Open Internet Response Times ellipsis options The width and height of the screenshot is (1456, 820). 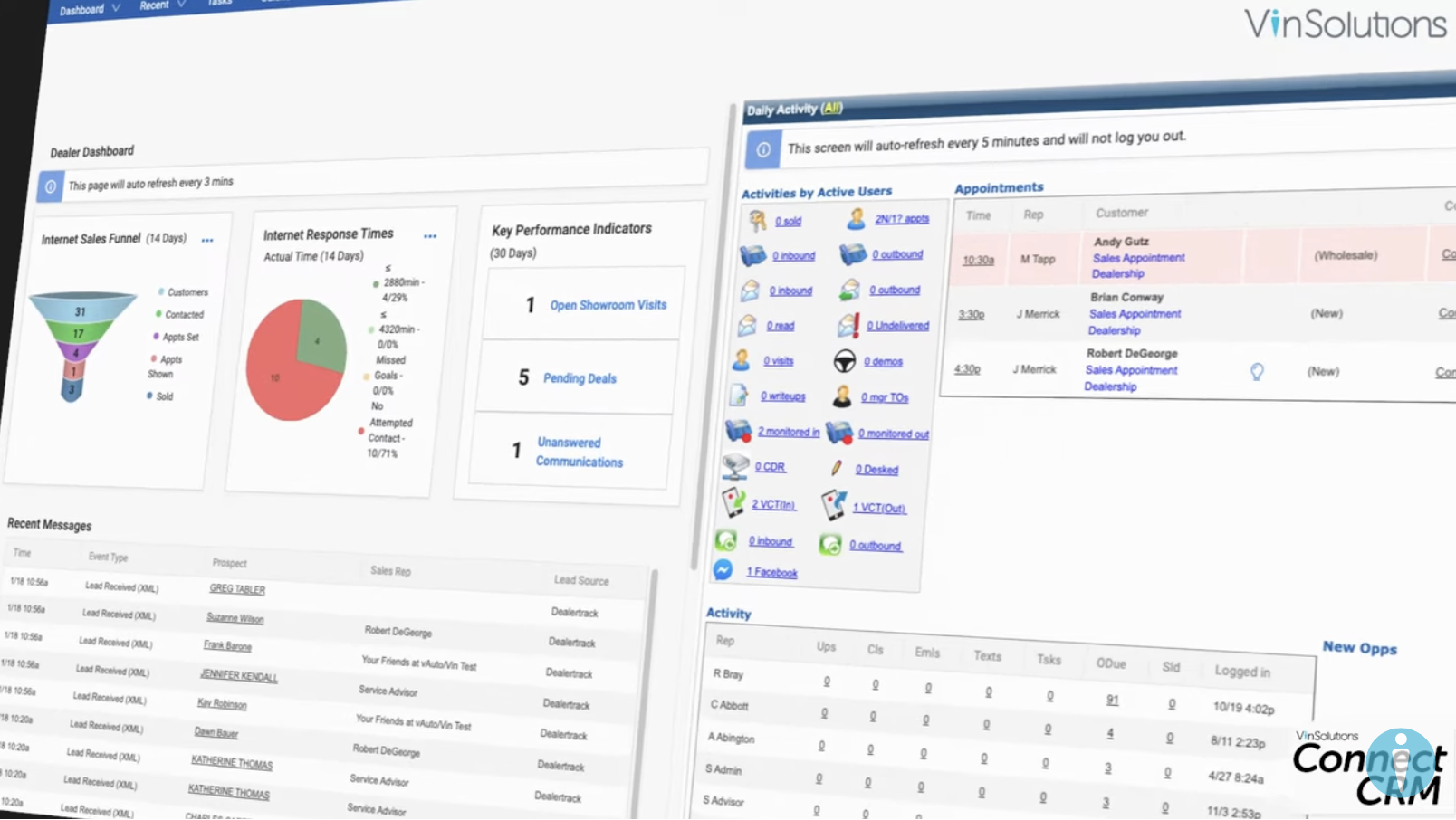pos(430,235)
